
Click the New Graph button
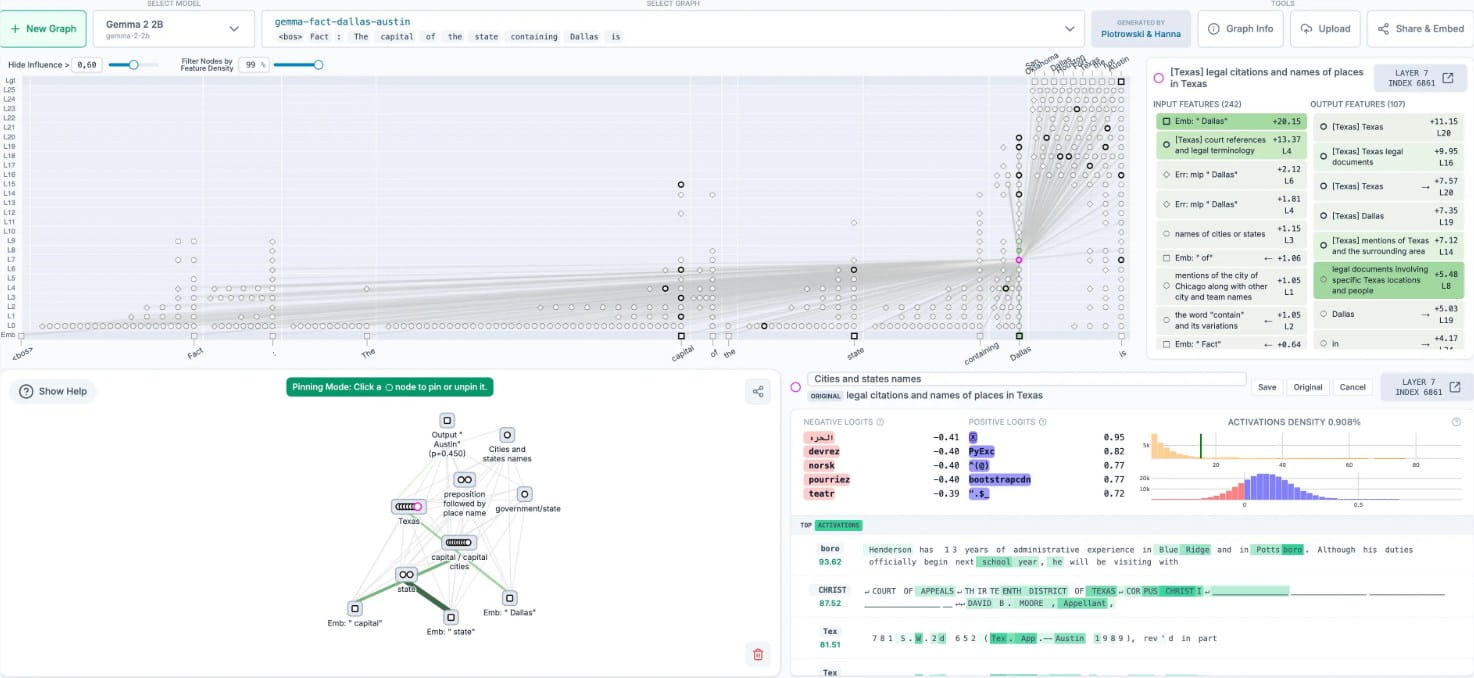point(44,29)
